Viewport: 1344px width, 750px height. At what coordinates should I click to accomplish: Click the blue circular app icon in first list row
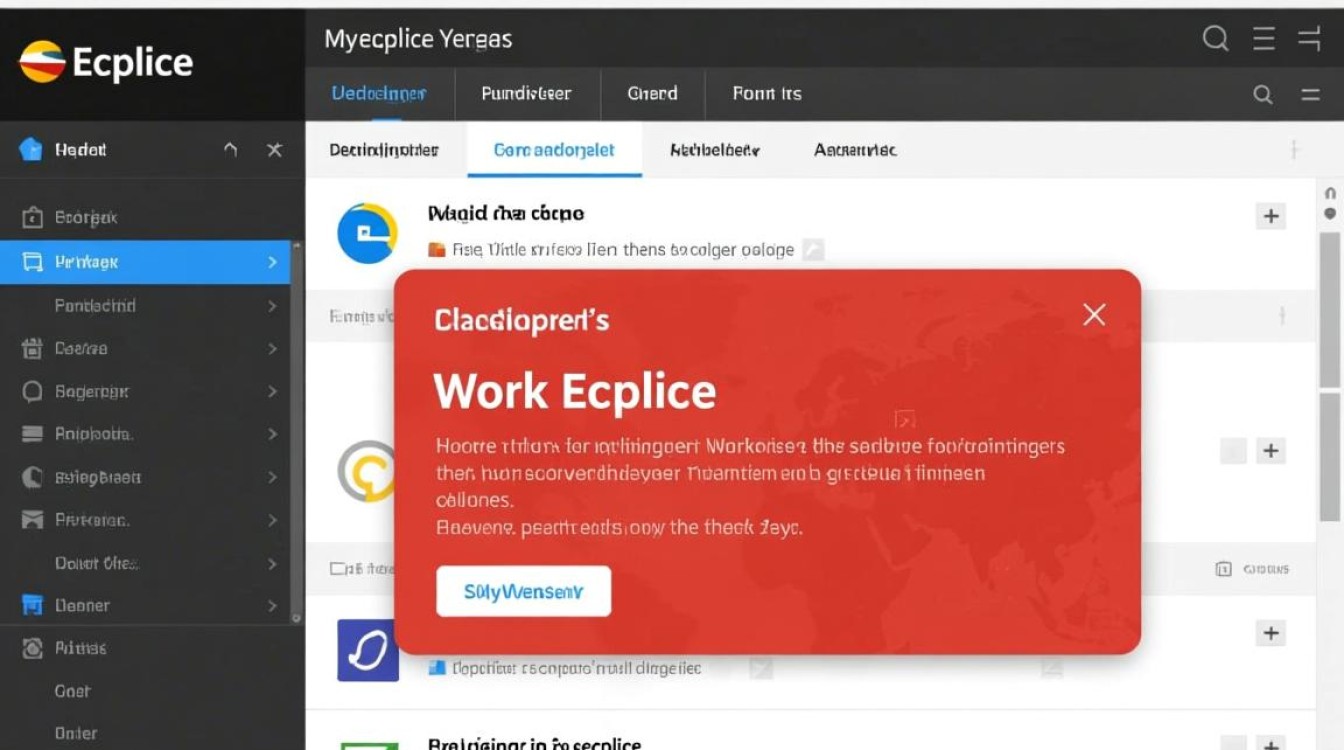(x=368, y=233)
